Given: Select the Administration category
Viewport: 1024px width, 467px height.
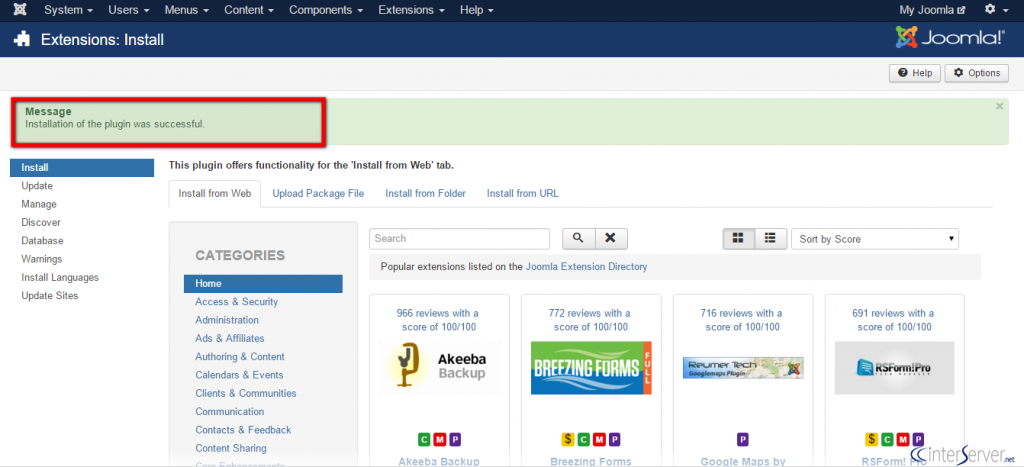Looking at the screenshot, I should click(227, 320).
